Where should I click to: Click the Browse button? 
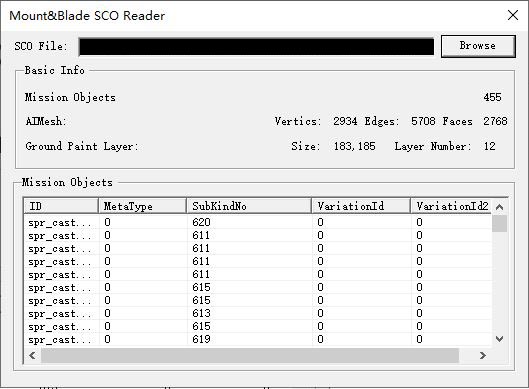coord(478,46)
